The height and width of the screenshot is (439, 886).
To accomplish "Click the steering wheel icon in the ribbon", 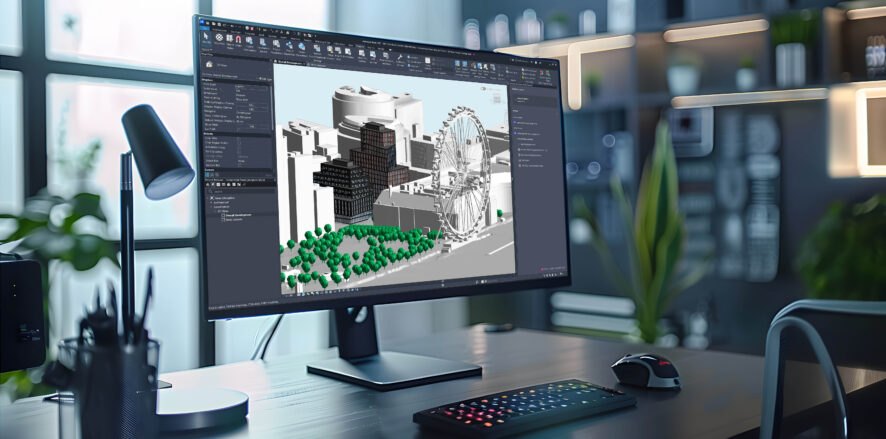I will [x=219, y=37].
